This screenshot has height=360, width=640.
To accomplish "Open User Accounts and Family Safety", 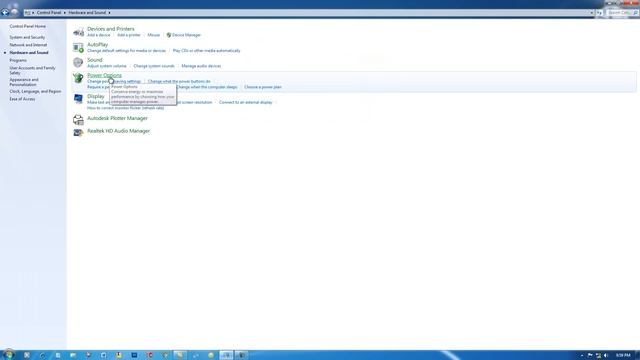I will (32, 70).
